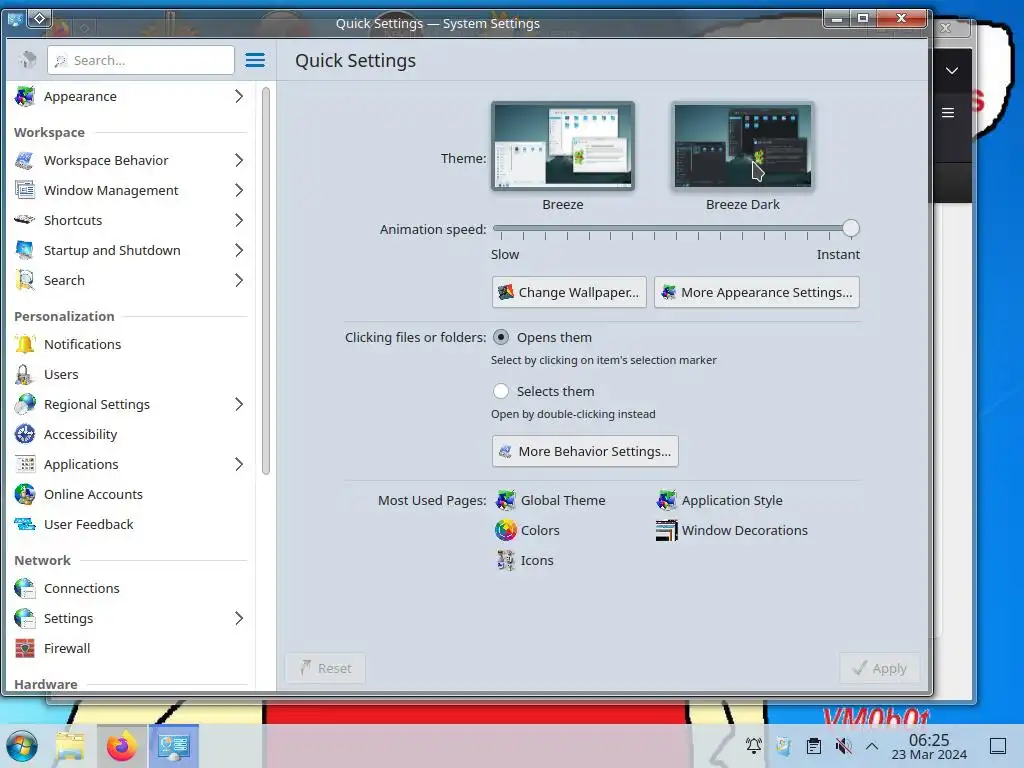Select the "Opens them" radio button
Image resolution: width=1024 pixels, height=768 pixels.
501,337
